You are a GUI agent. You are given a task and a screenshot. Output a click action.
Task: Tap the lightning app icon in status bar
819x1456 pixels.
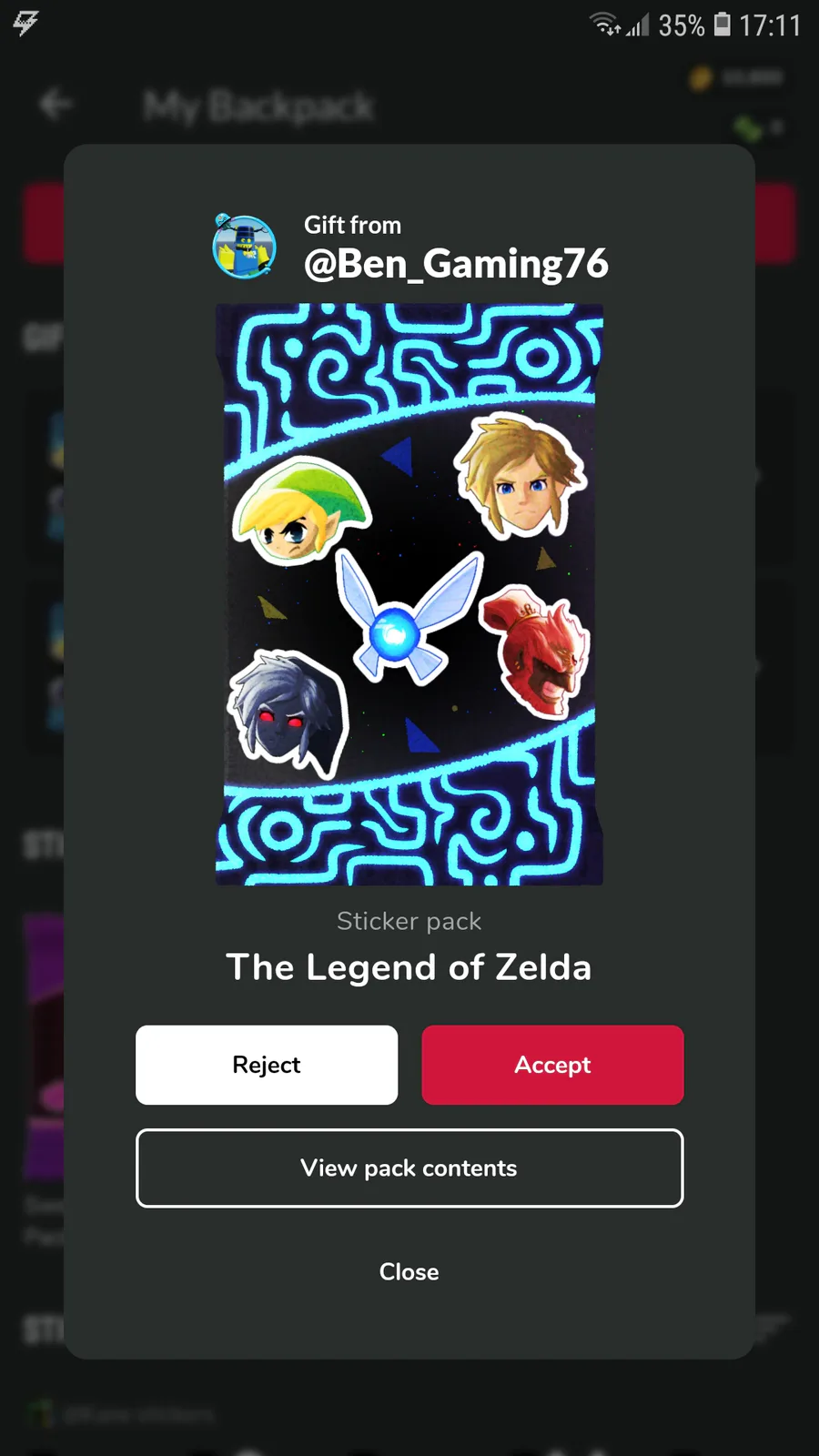pos(25,23)
